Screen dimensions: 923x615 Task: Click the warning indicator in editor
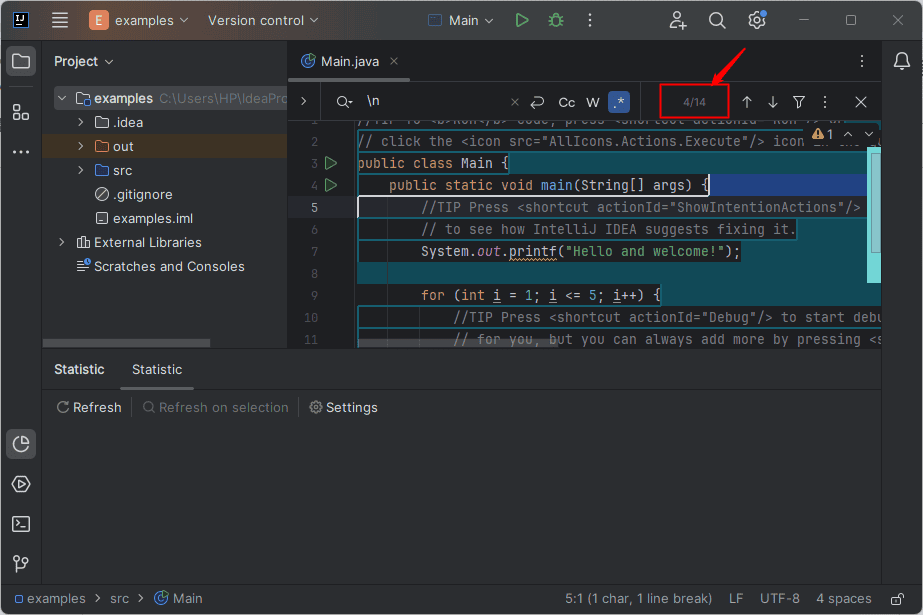pos(822,134)
